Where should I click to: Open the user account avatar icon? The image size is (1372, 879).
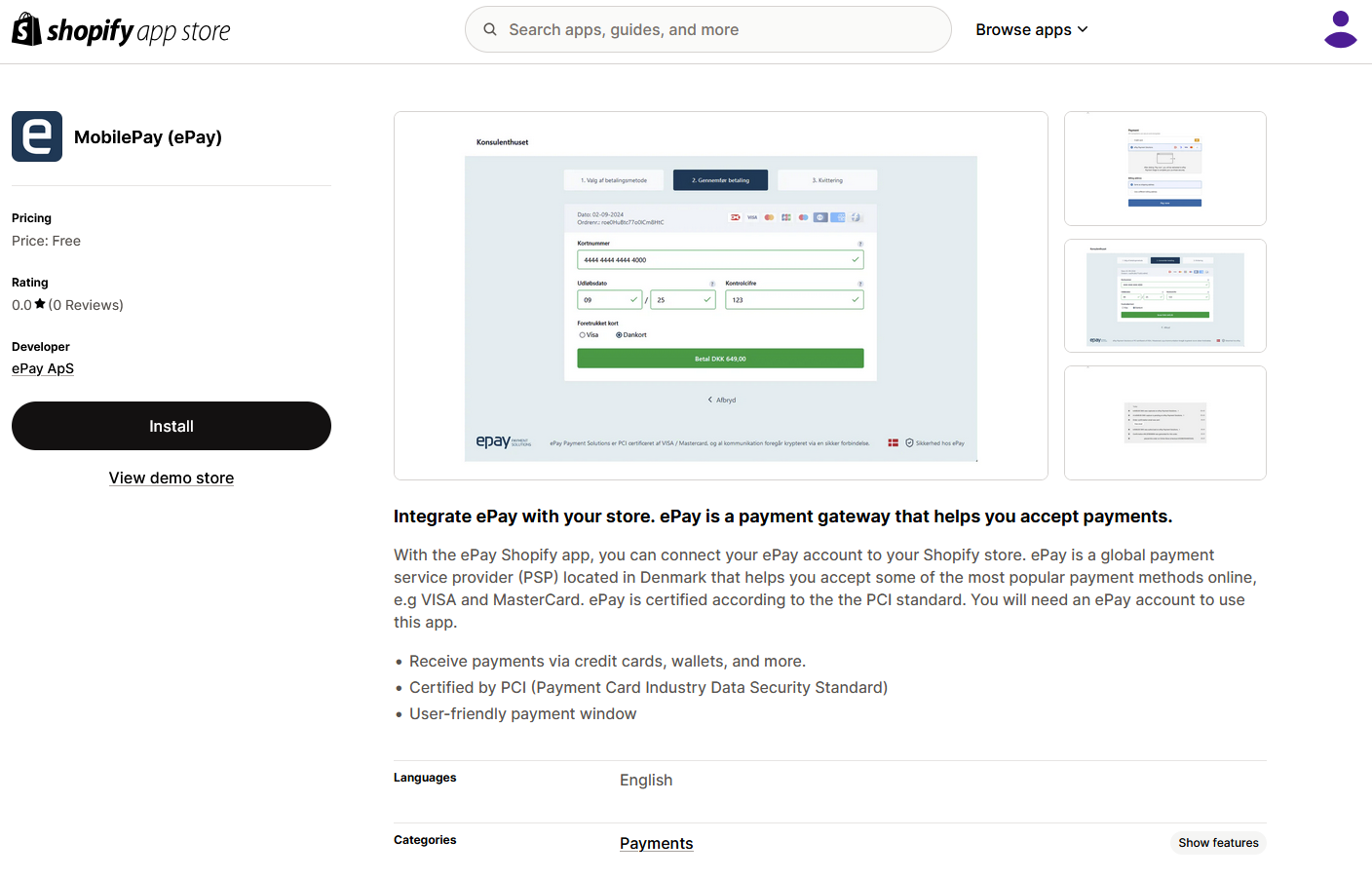coord(1341,29)
